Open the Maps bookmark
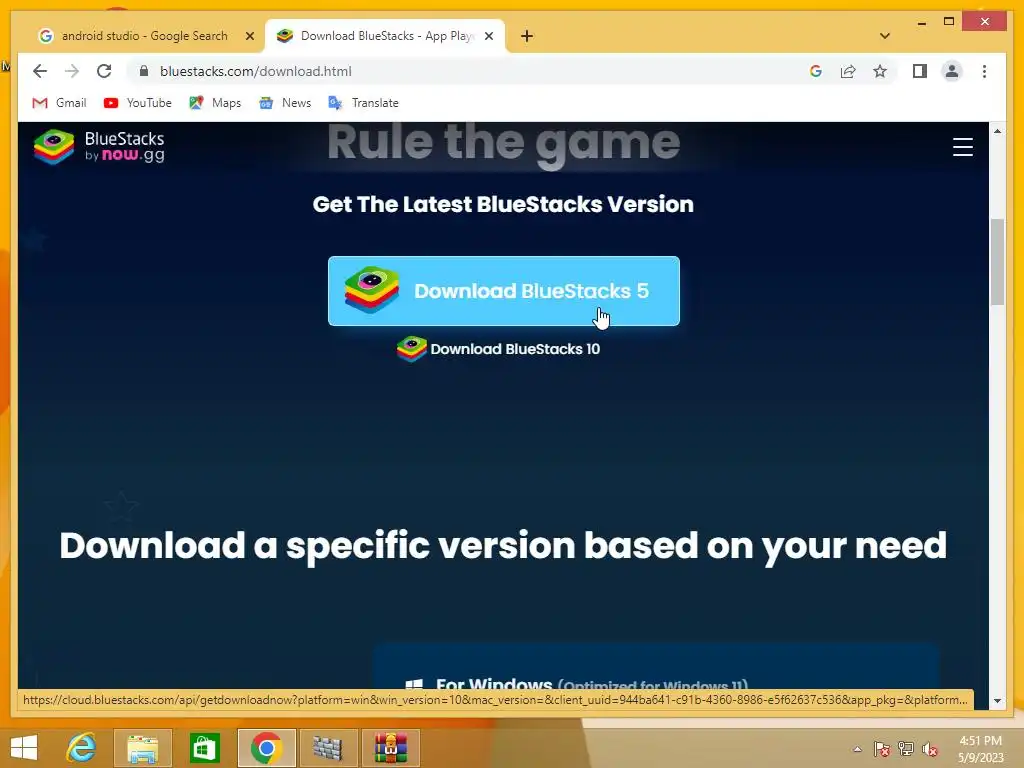The width and height of the screenshot is (1024, 768). 215,103
